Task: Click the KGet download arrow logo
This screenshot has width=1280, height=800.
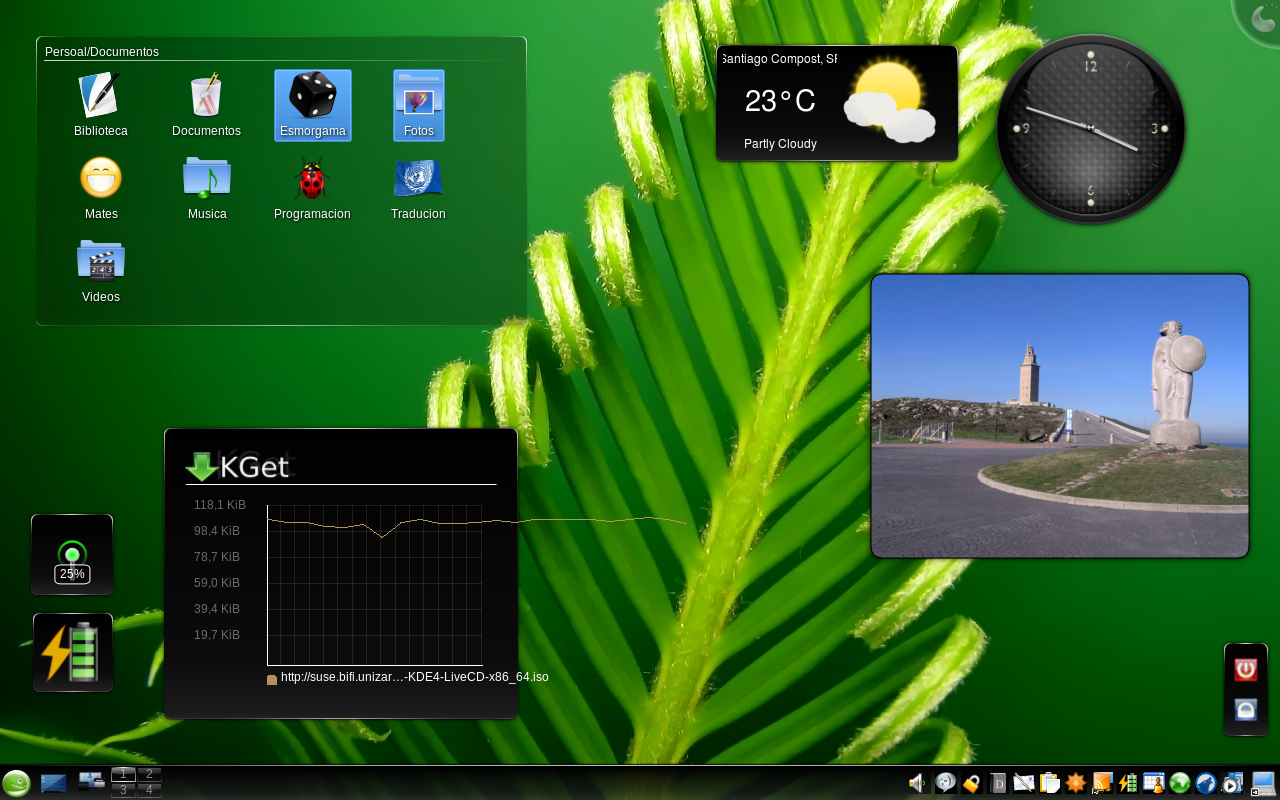Action: coord(202,466)
